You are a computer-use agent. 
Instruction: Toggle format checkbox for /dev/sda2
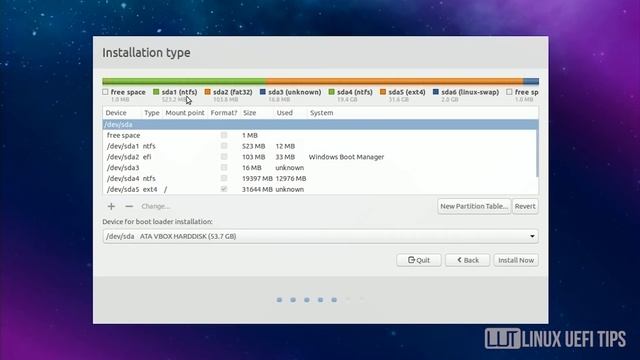click(x=224, y=157)
